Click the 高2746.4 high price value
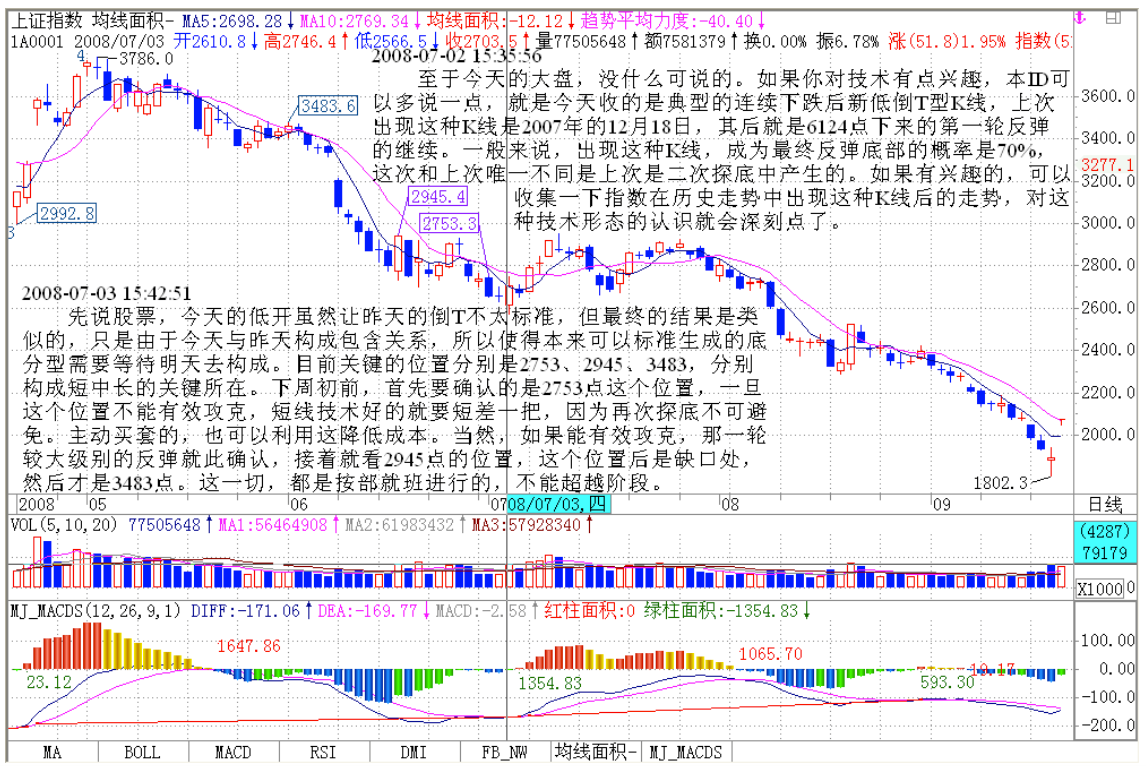The image size is (1146, 766). point(300,42)
